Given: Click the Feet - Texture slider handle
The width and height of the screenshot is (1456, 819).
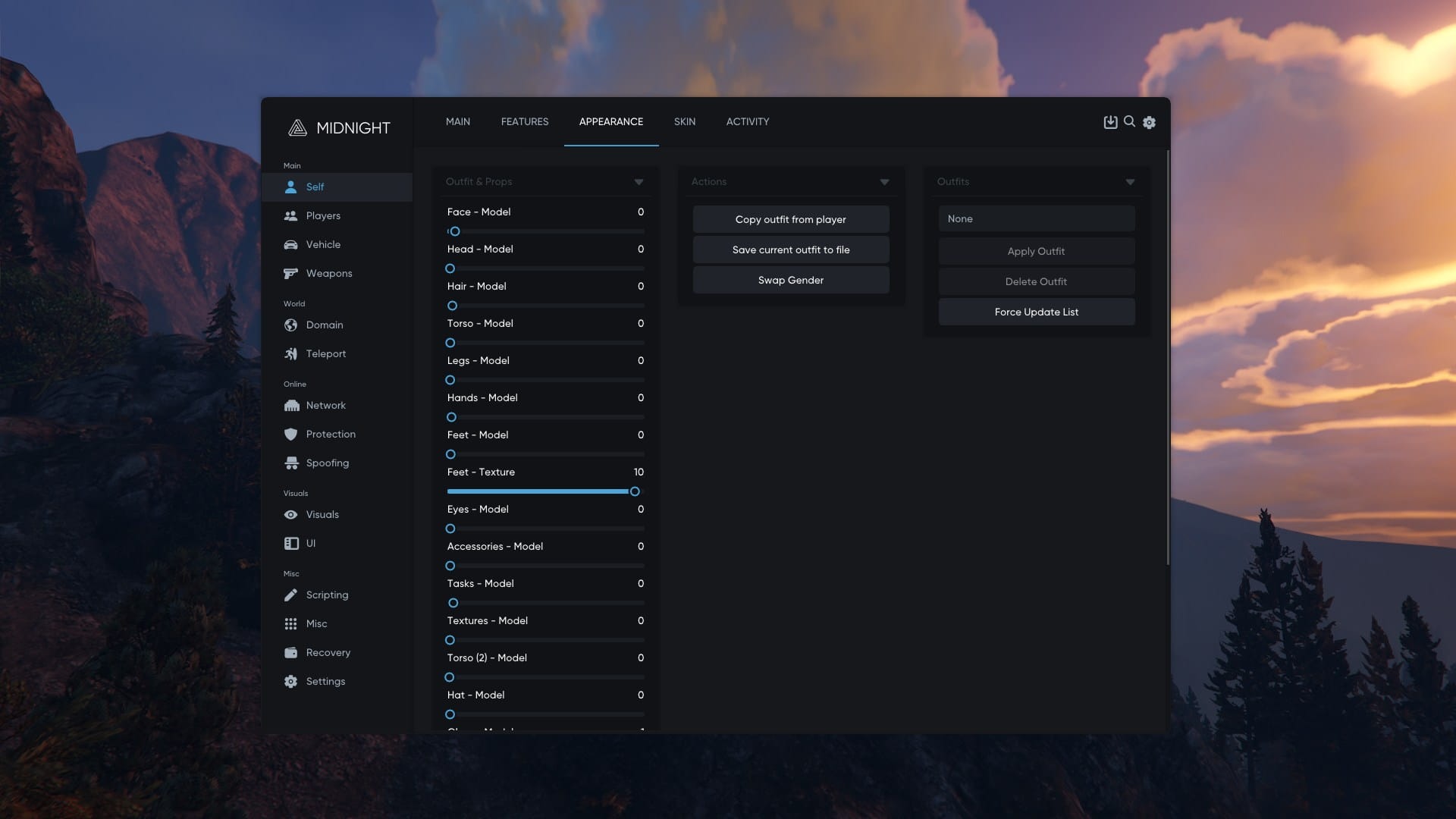Looking at the screenshot, I should [635, 491].
